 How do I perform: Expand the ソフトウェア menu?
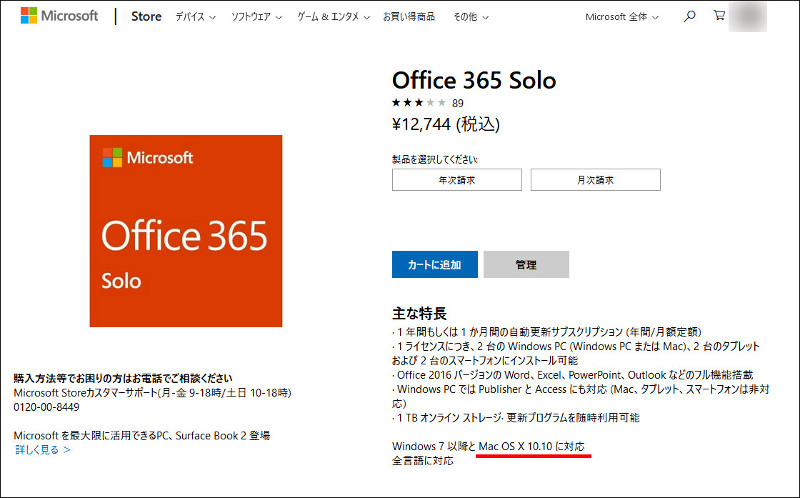(x=256, y=17)
